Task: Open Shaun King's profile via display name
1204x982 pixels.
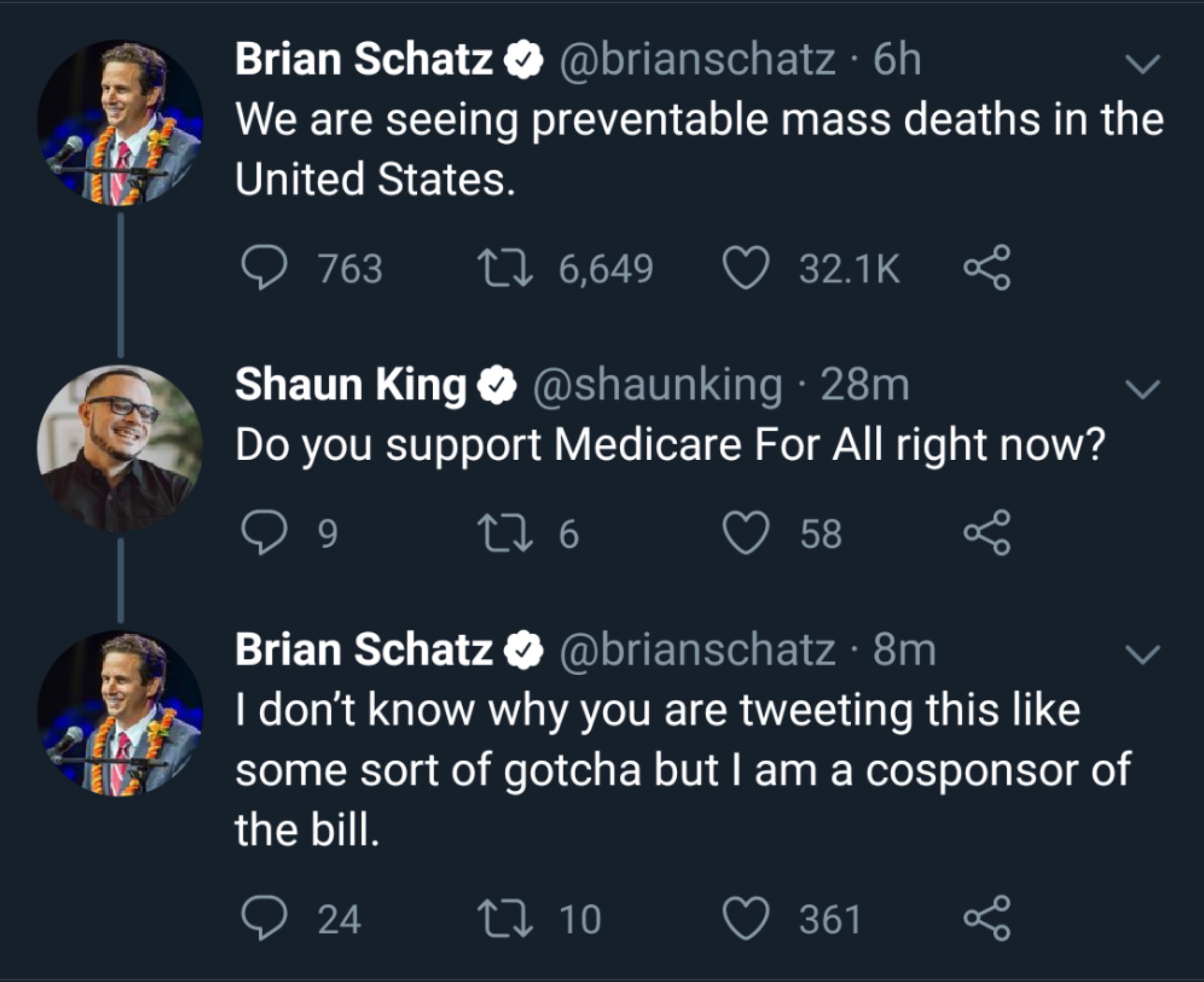Action: click(351, 385)
